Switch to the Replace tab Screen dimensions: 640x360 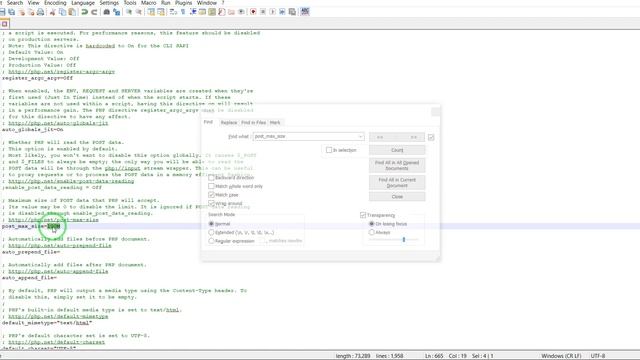[x=229, y=122]
